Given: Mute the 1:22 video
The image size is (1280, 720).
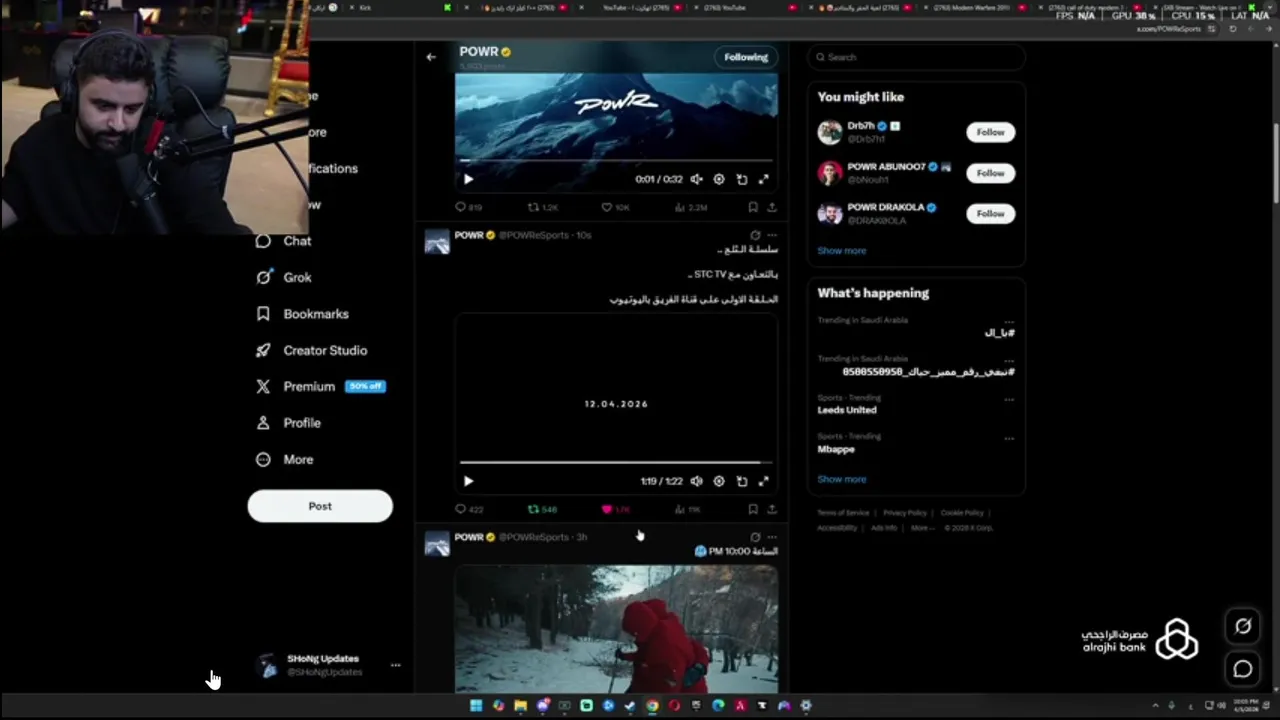Looking at the screenshot, I should point(697,481).
